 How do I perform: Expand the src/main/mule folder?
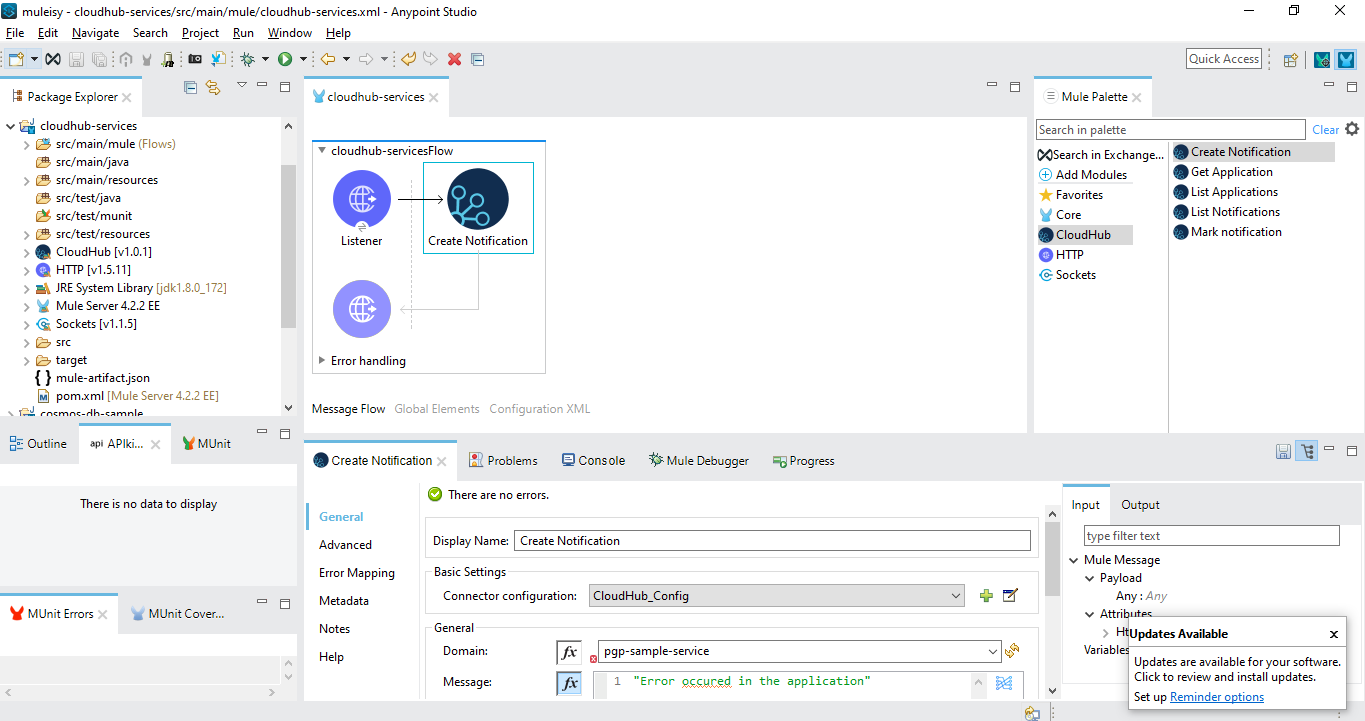coord(27,144)
